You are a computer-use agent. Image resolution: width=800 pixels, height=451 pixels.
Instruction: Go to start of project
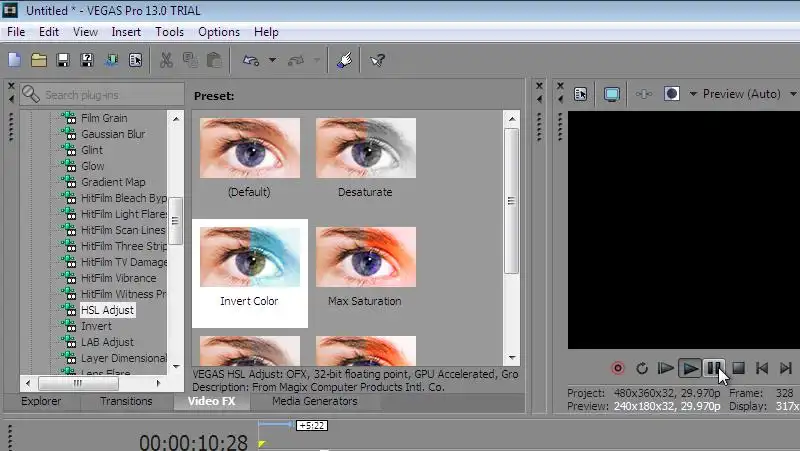(x=762, y=368)
